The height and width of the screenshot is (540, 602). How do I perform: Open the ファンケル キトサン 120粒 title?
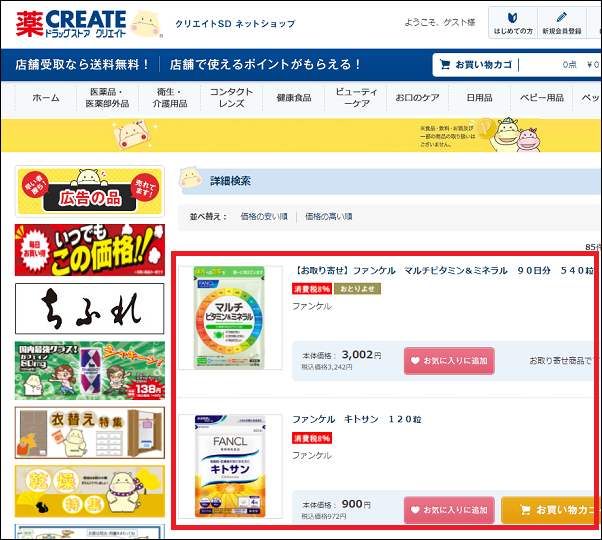357,419
